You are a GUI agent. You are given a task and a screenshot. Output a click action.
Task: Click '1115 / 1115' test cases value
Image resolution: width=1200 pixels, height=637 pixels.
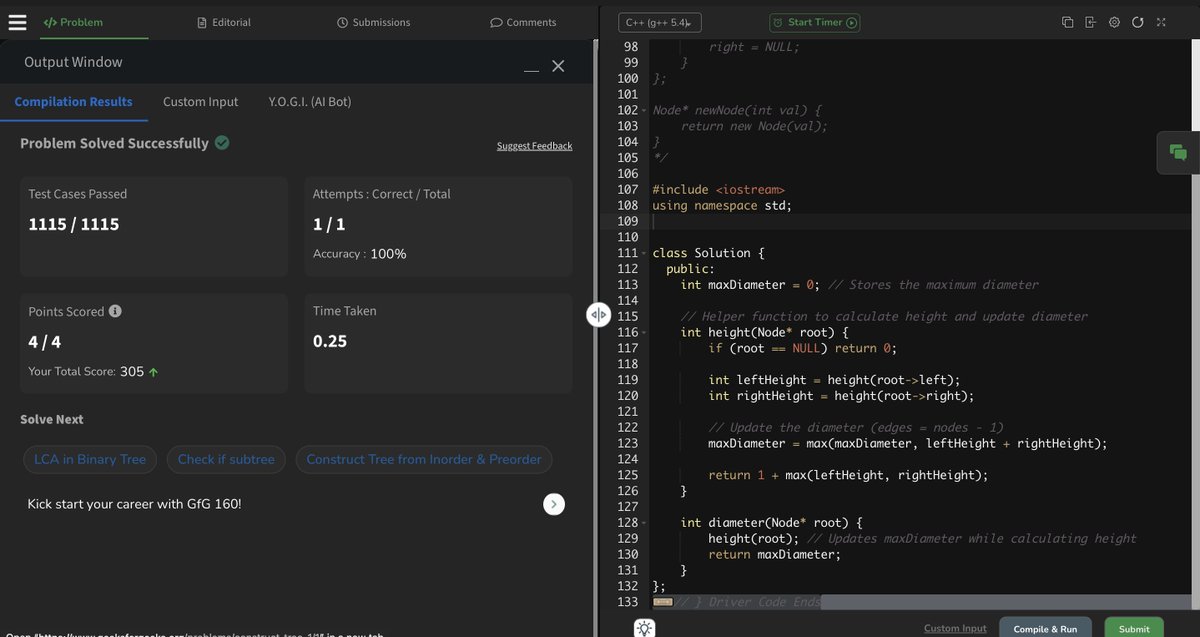pyautogui.click(x=74, y=225)
